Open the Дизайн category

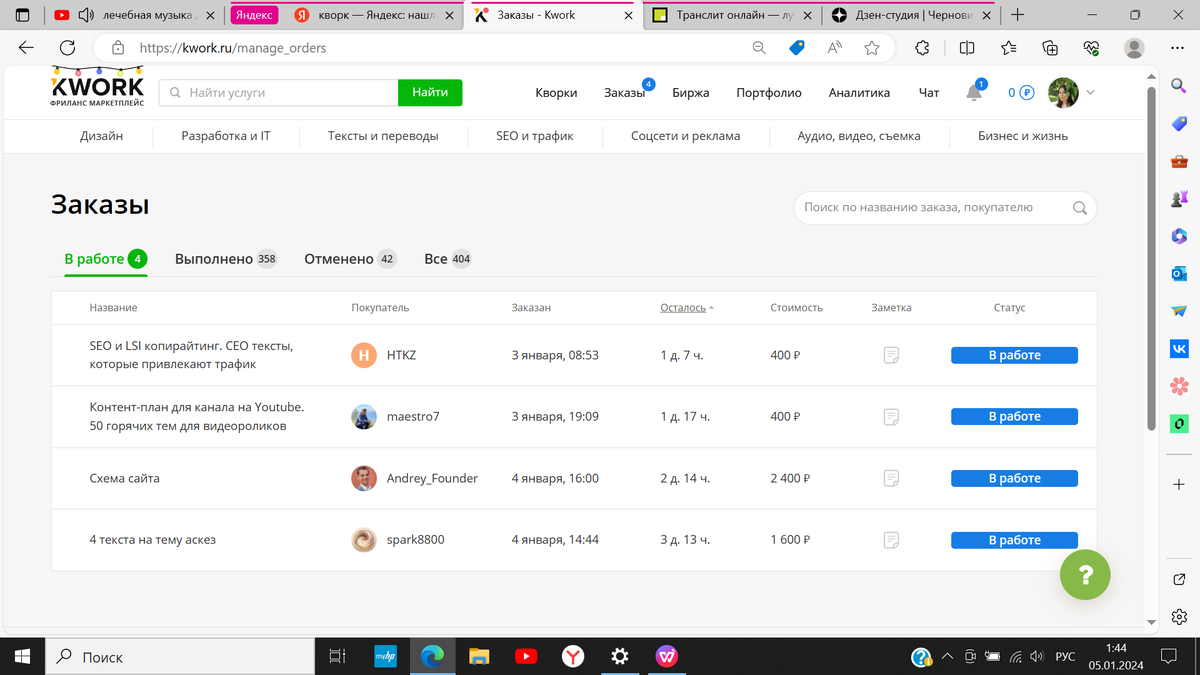102,136
